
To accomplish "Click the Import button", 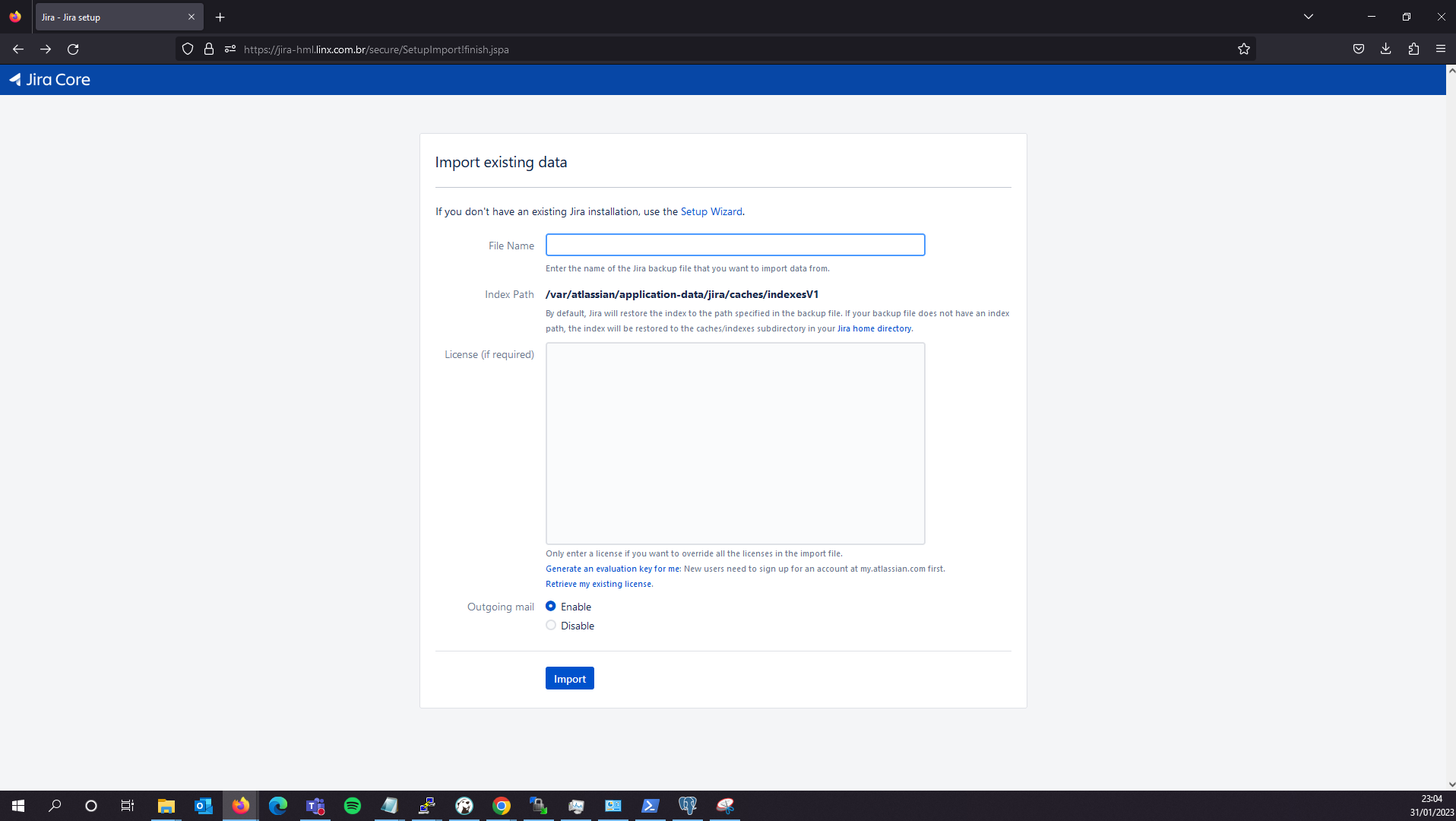I will coord(569,678).
